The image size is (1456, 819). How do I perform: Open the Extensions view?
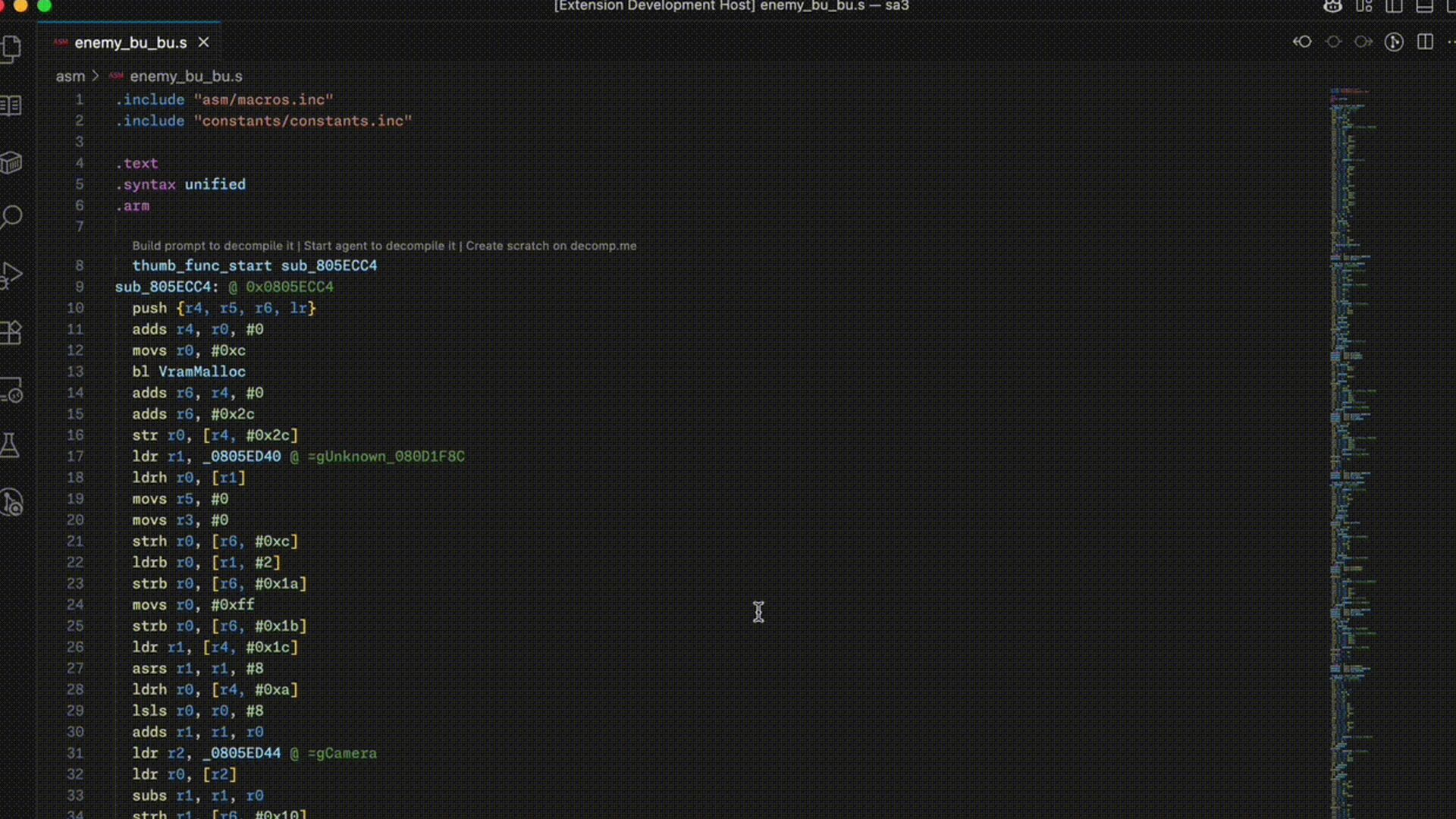tap(11, 332)
